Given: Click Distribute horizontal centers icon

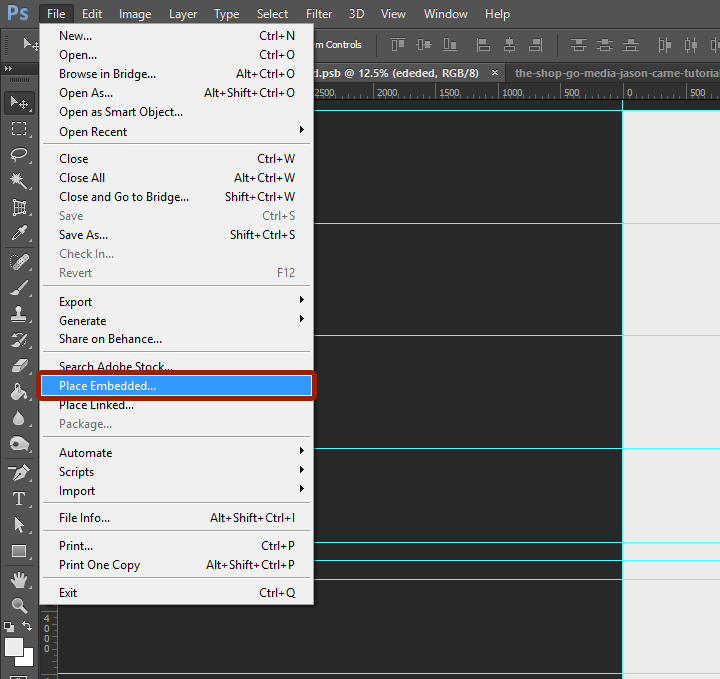Looking at the screenshot, I should [691, 45].
